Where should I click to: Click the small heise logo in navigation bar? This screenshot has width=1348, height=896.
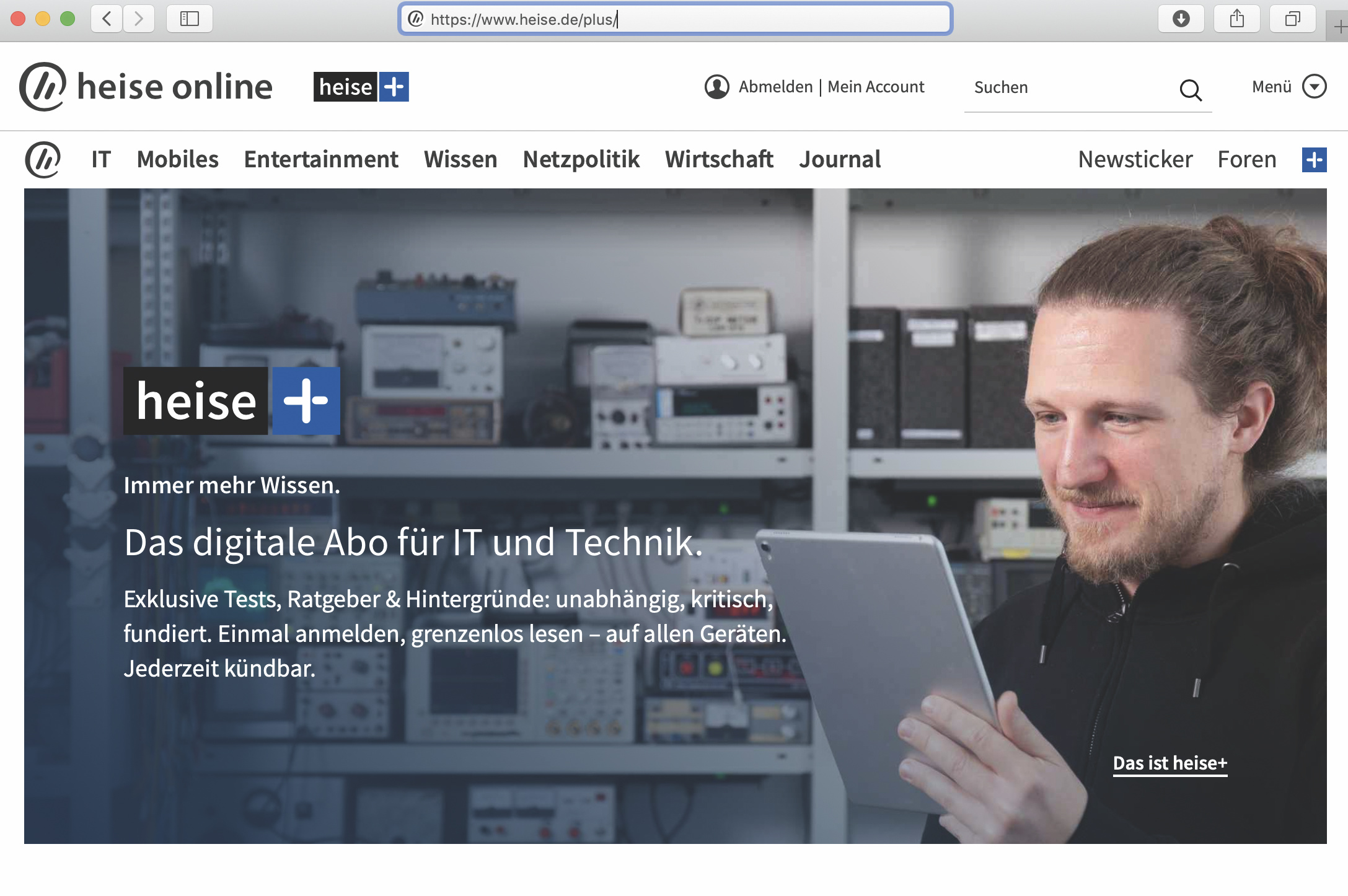(43, 159)
